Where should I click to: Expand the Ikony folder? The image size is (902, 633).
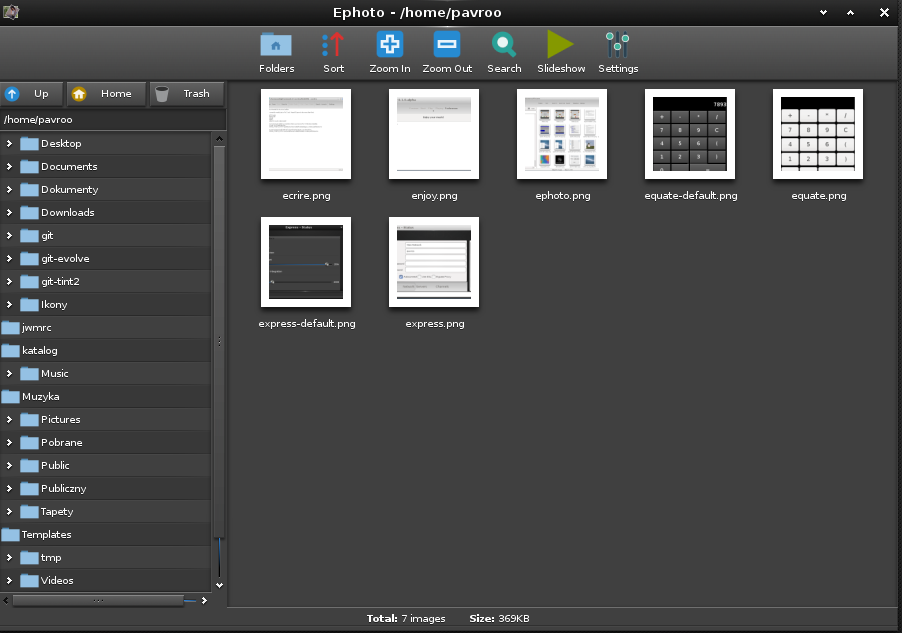pos(9,304)
